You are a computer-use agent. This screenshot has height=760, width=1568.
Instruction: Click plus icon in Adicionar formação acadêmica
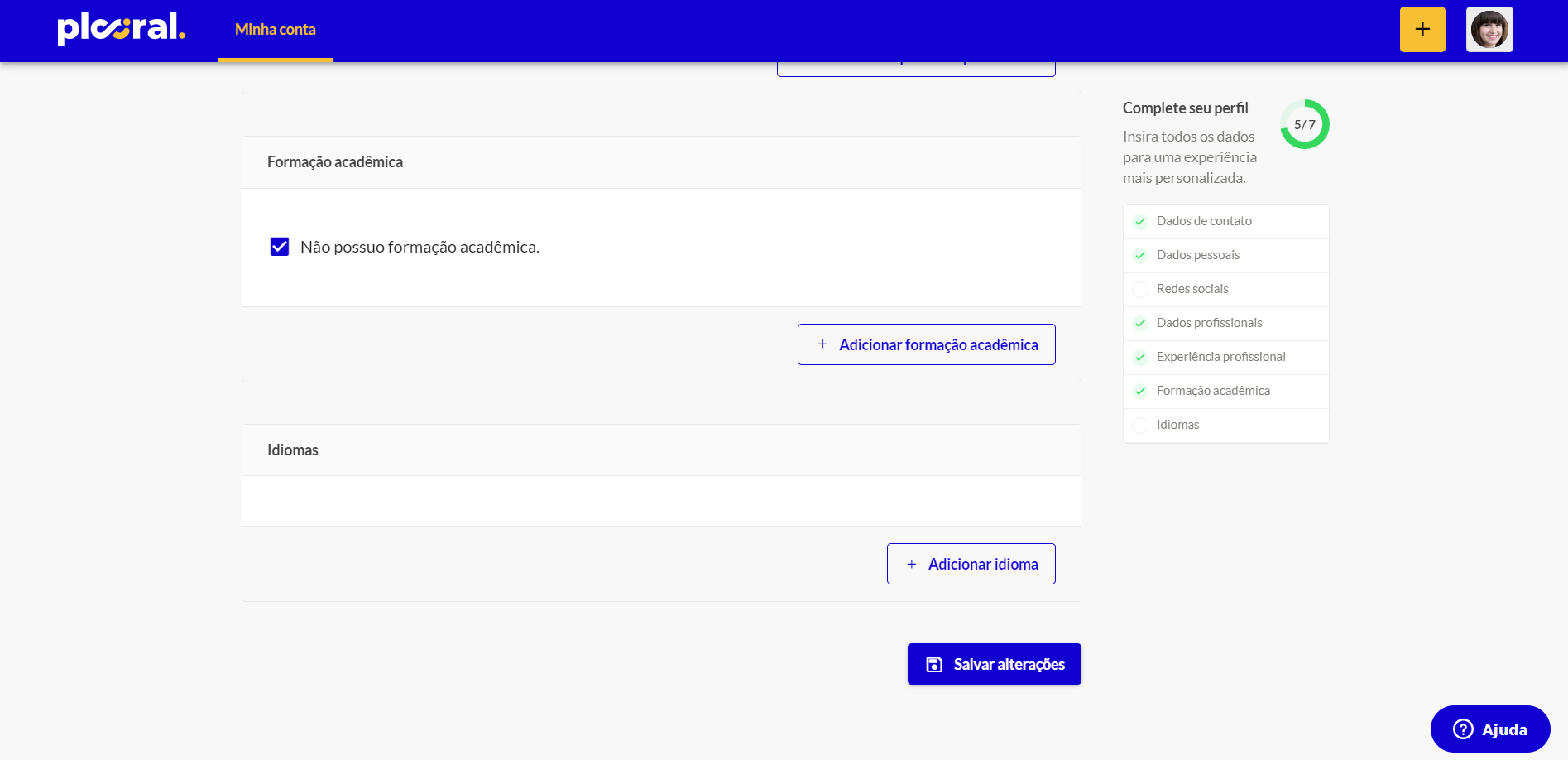click(x=822, y=344)
